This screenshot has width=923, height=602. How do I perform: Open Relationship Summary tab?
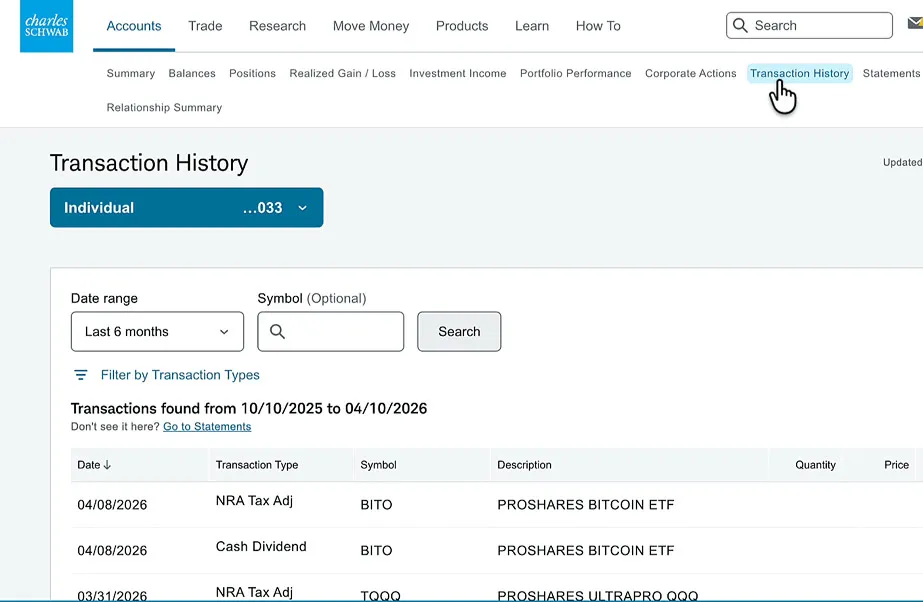[164, 107]
